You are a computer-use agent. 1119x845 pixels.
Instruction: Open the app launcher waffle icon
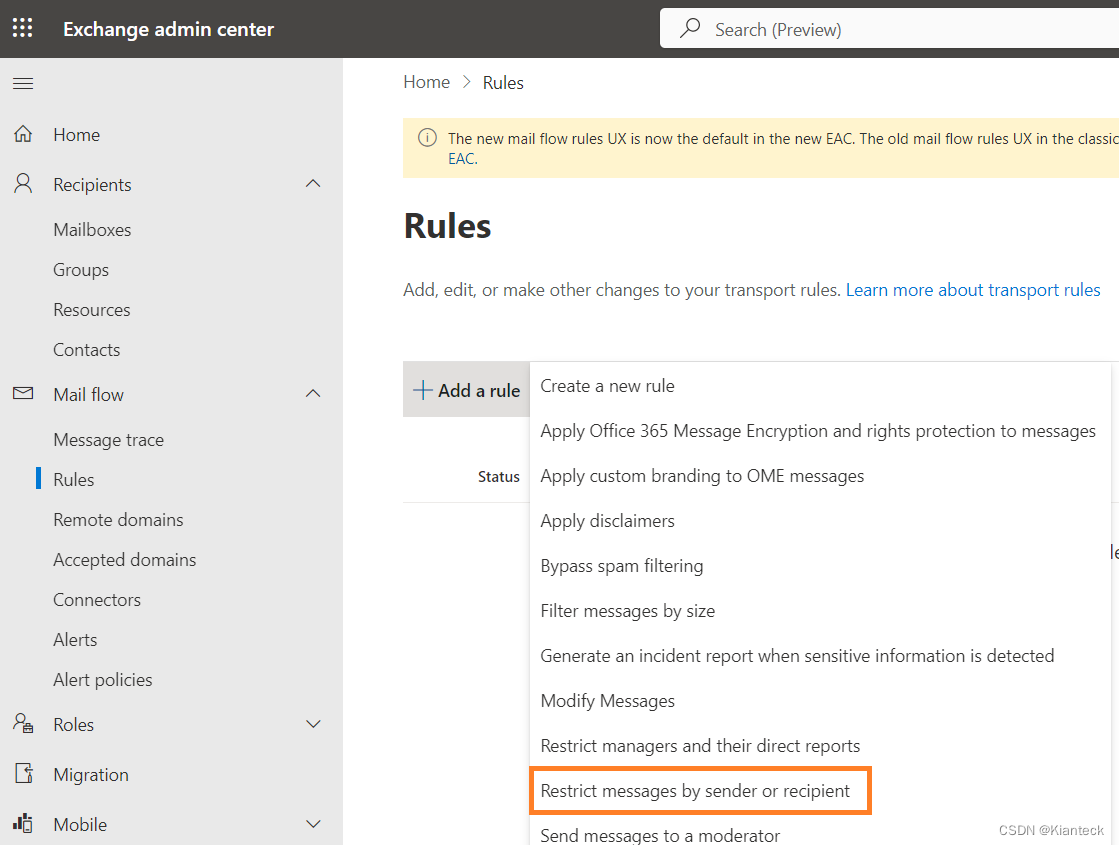click(23, 29)
